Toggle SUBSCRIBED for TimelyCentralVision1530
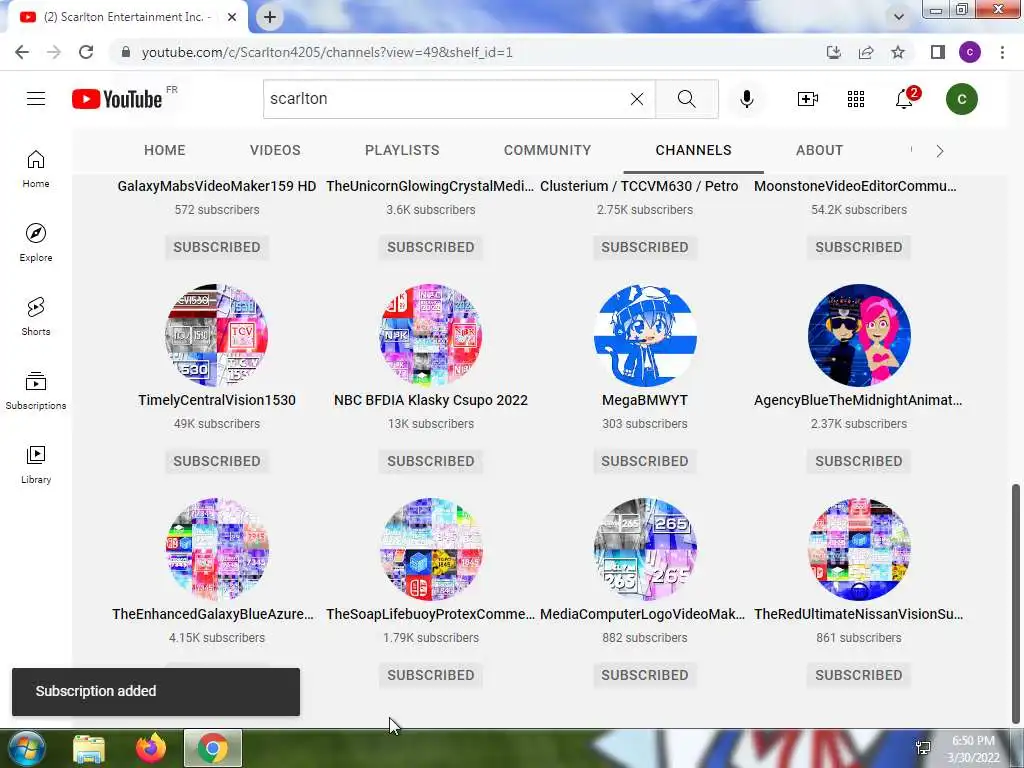The image size is (1024, 768). coord(217,461)
